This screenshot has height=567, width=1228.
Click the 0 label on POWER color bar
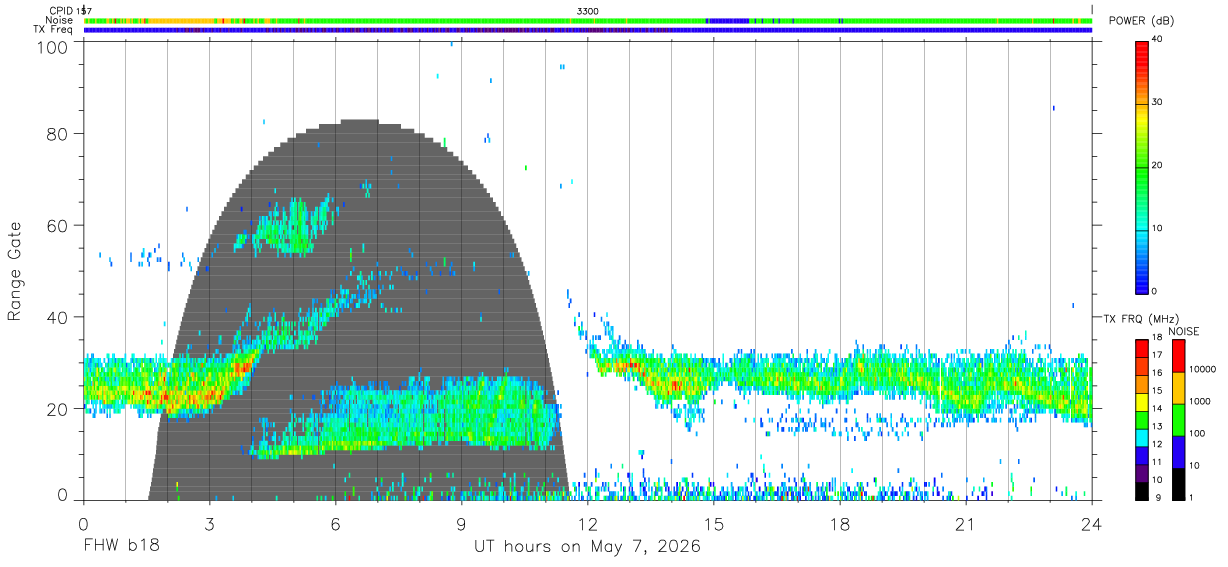[x=1155, y=291]
